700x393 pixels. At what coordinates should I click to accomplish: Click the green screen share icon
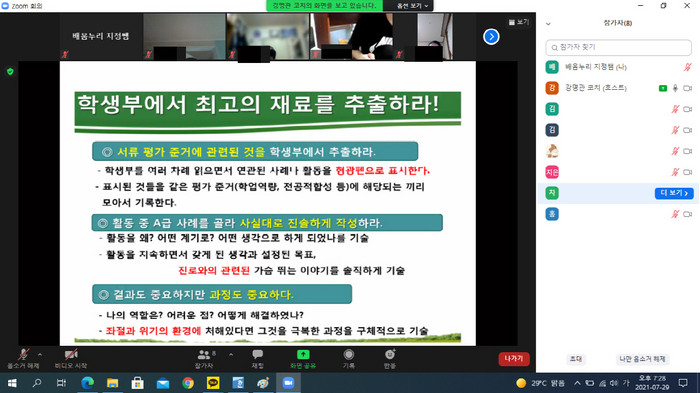303,355
